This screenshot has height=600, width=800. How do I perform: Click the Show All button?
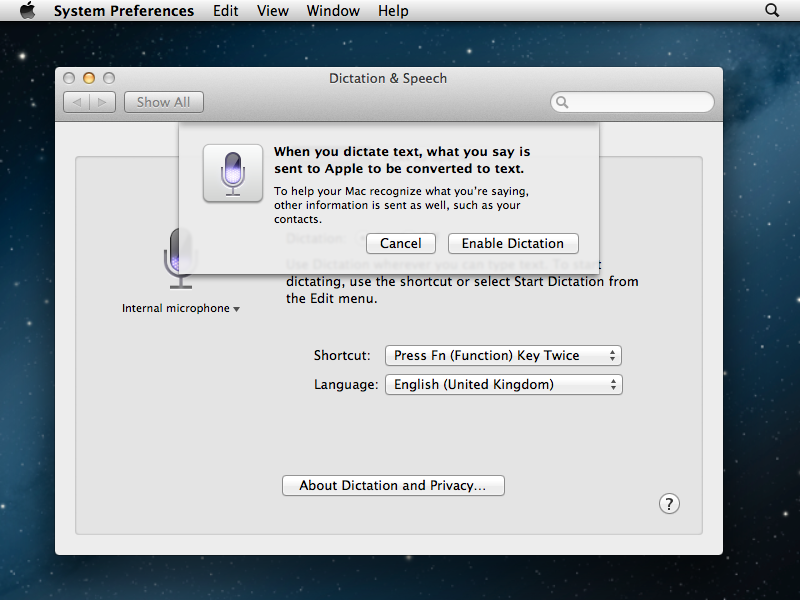click(x=163, y=102)
